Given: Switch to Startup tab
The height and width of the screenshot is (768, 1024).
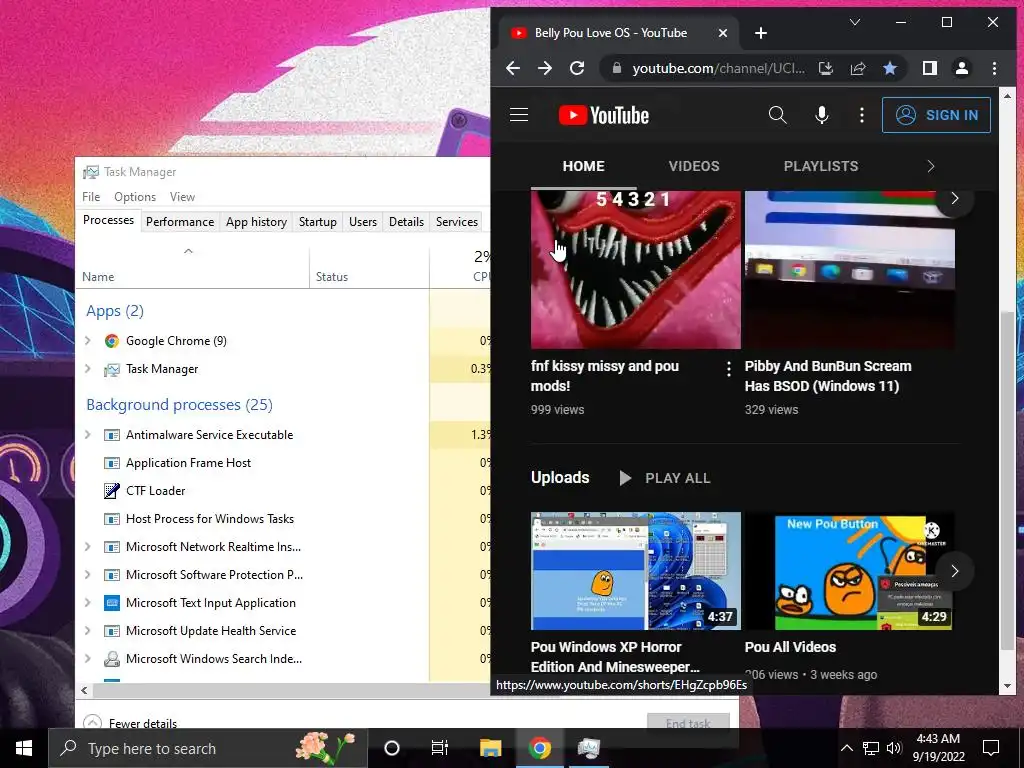Looking at the screenshot, I should [x=317, y=221].
